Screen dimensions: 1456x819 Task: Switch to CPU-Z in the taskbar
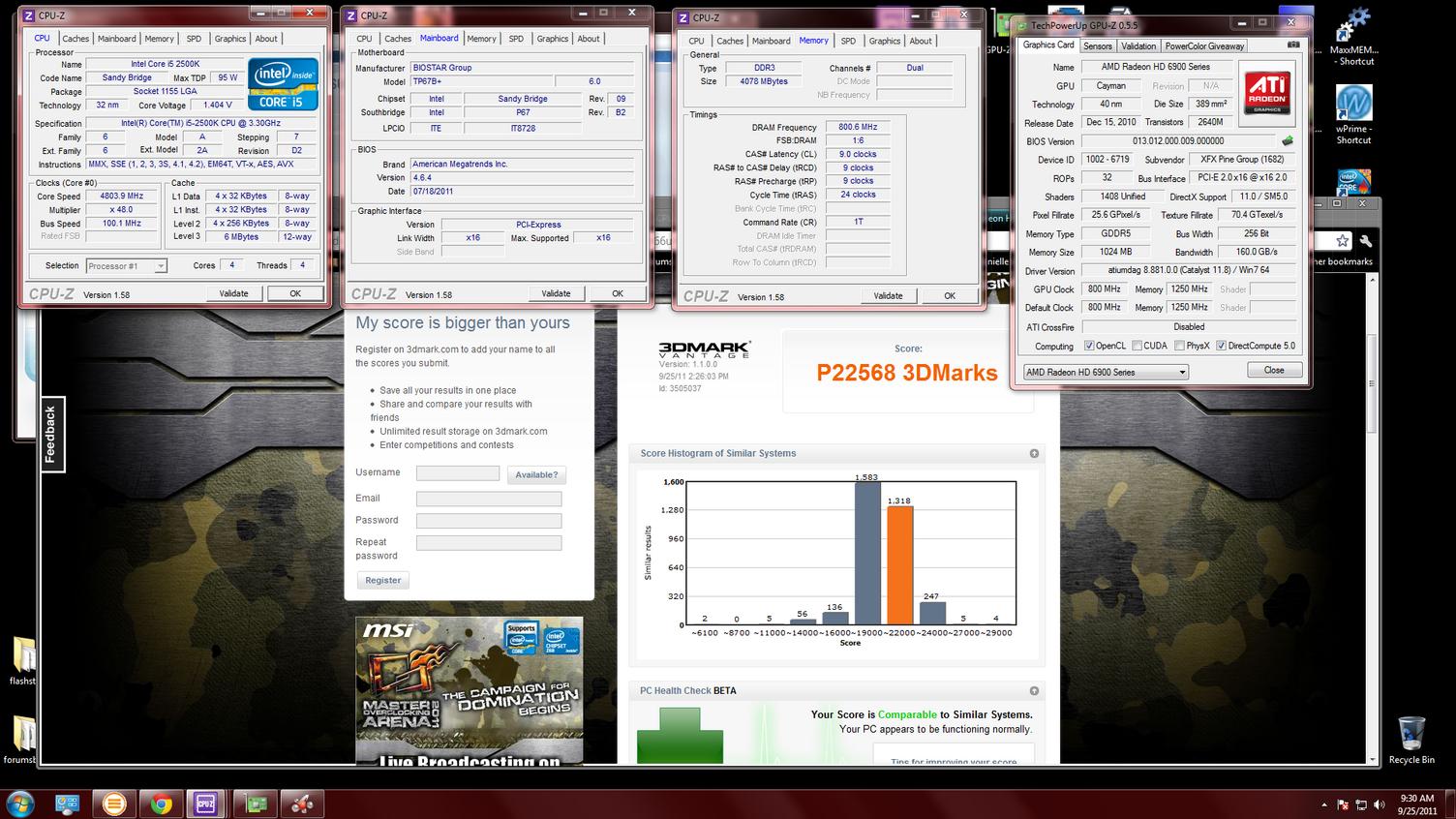pyautogui.click(x=206, y=804)
